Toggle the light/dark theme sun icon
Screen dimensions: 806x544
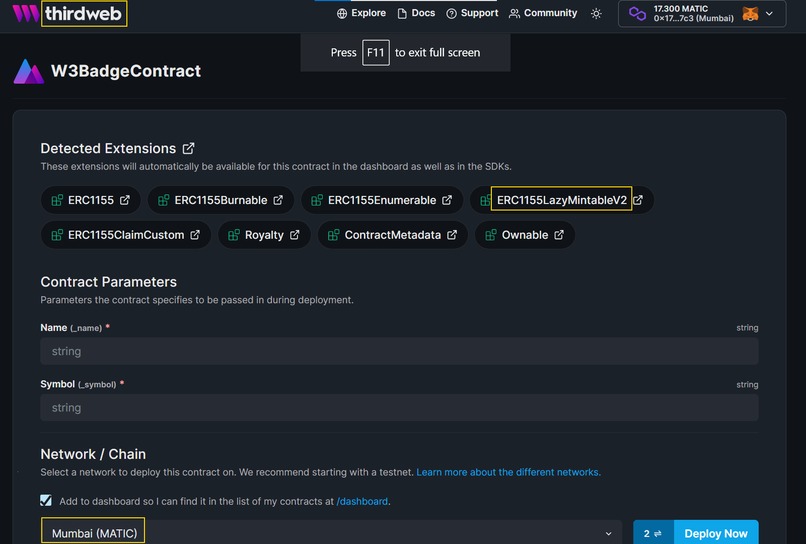(596, 14)
